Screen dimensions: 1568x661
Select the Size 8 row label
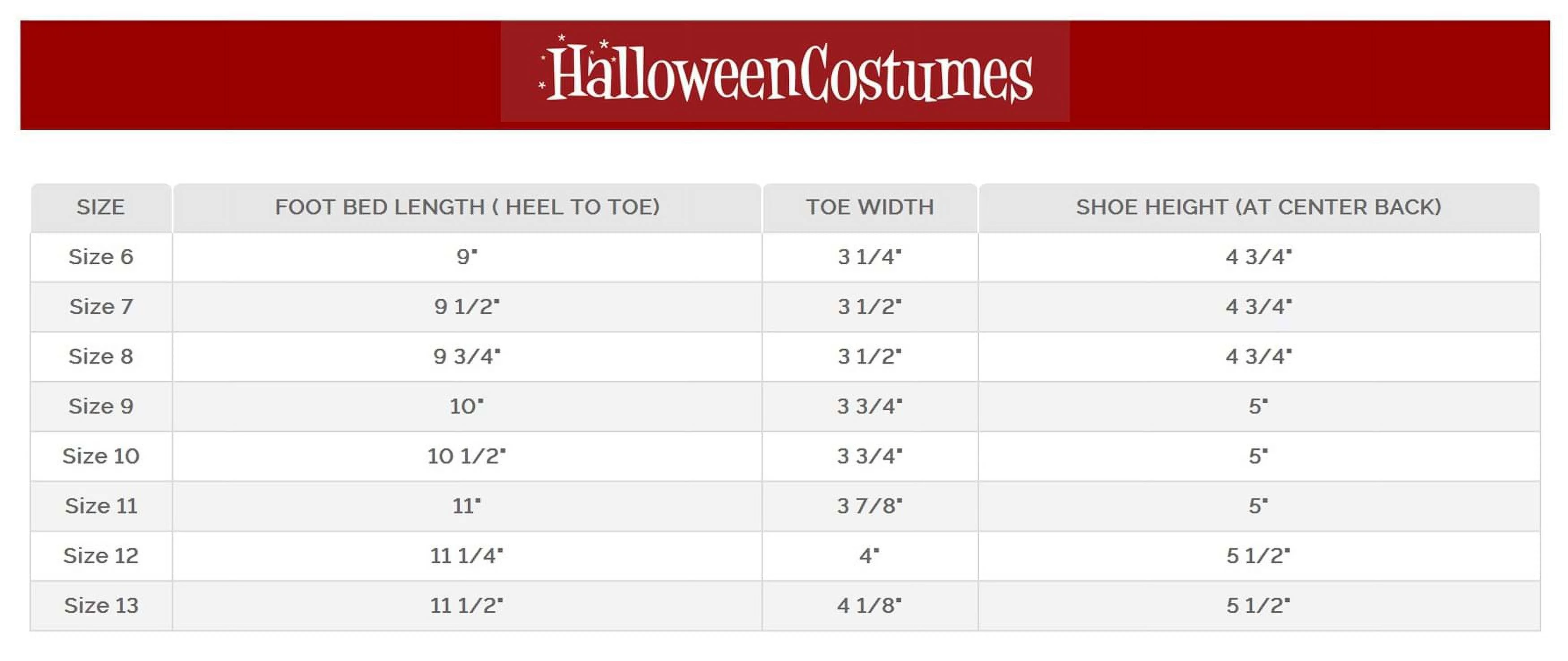coord(100,356)
